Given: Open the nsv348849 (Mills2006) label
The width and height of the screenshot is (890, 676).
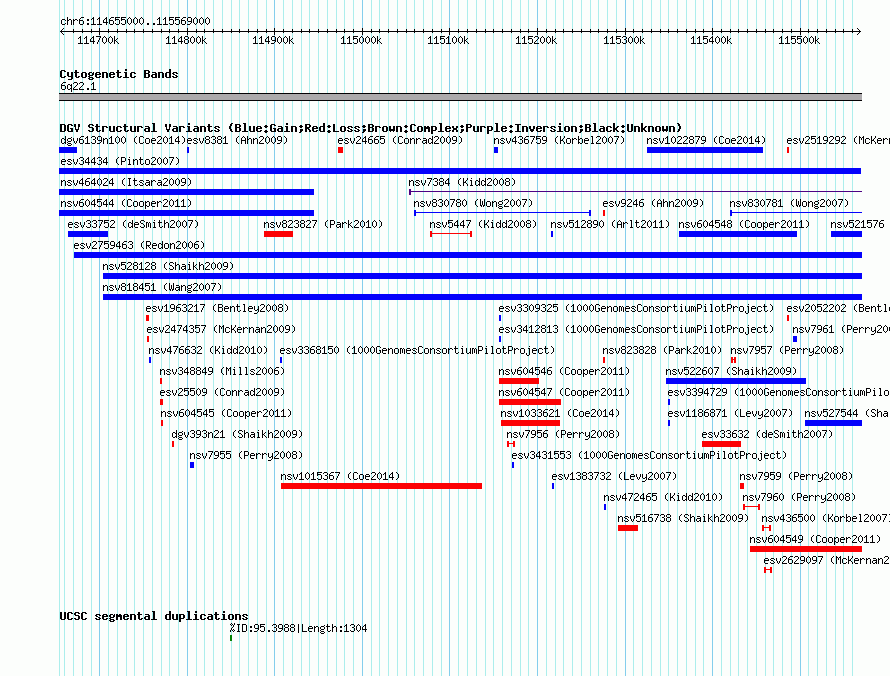Looking at the screenshot, I should [x=222, y=371].
